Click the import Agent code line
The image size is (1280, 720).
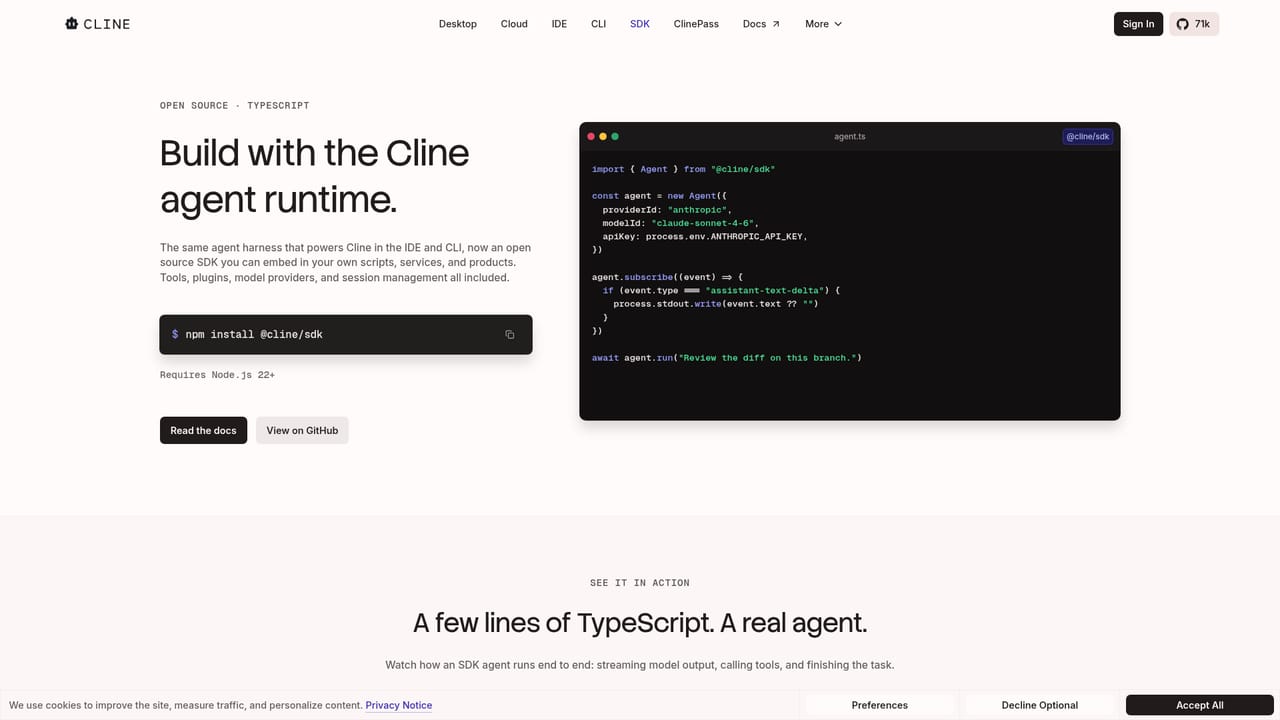click(683, 169)
